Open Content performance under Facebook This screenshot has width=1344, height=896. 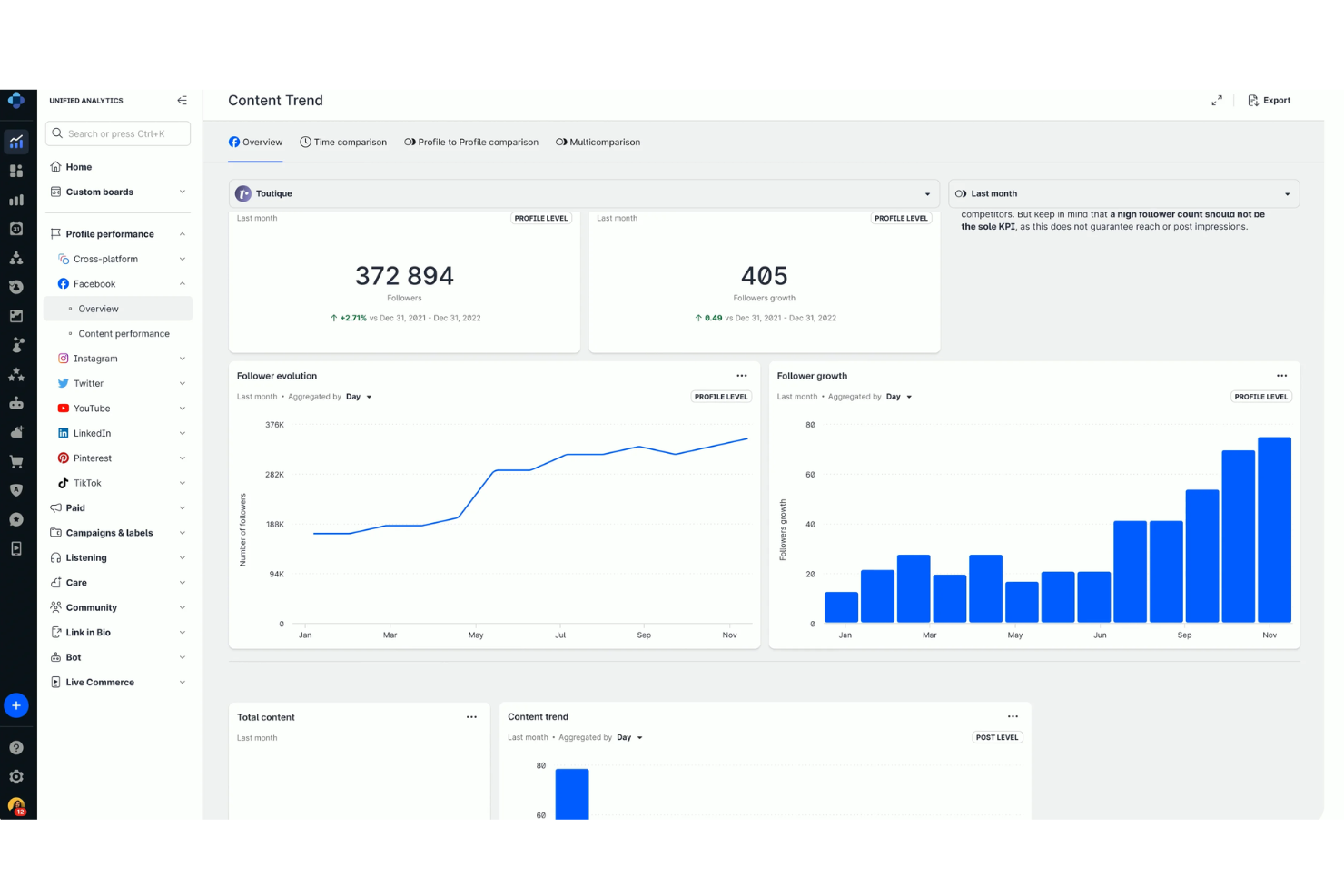point(124,333)
